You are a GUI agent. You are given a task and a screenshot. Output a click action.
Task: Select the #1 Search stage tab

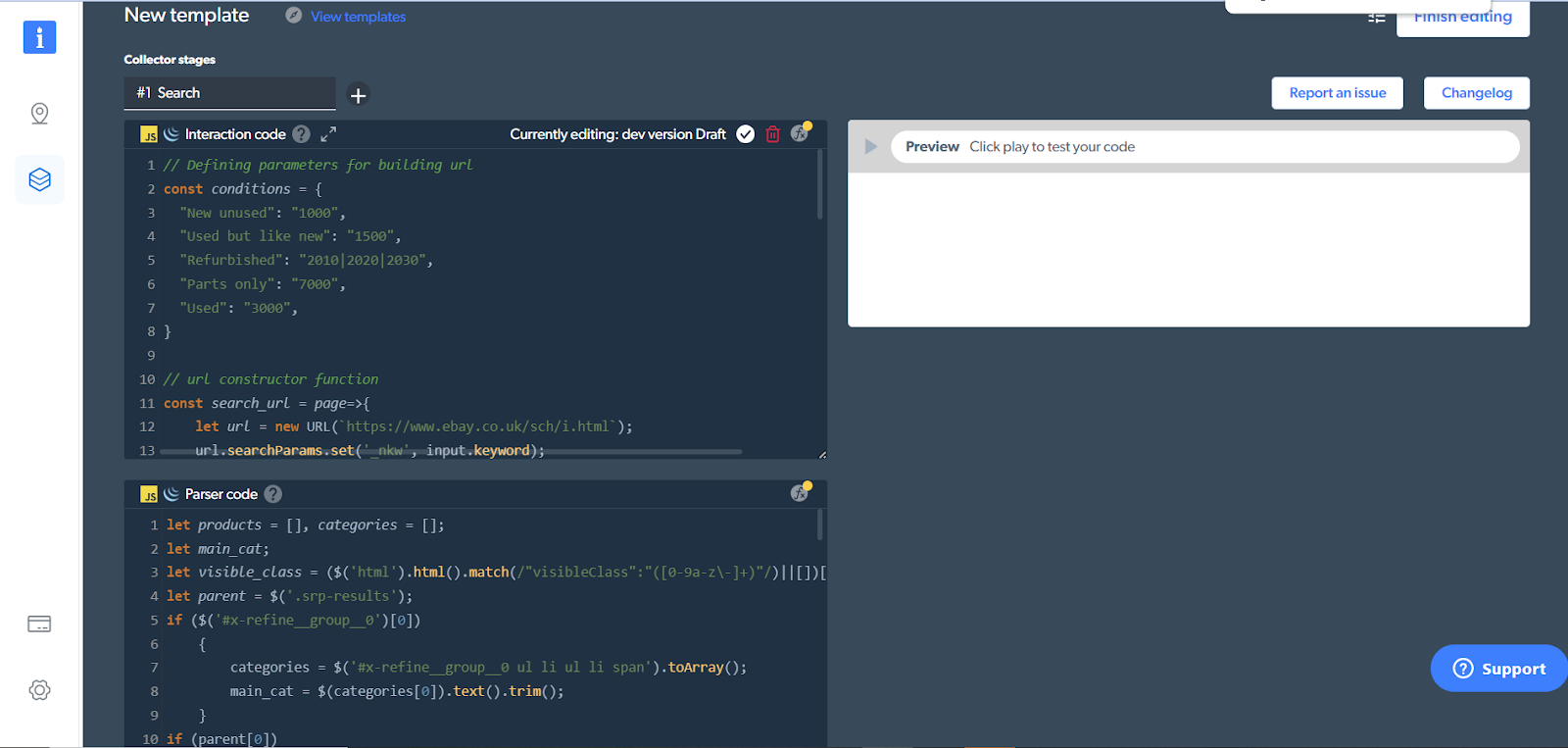[229, 93]
